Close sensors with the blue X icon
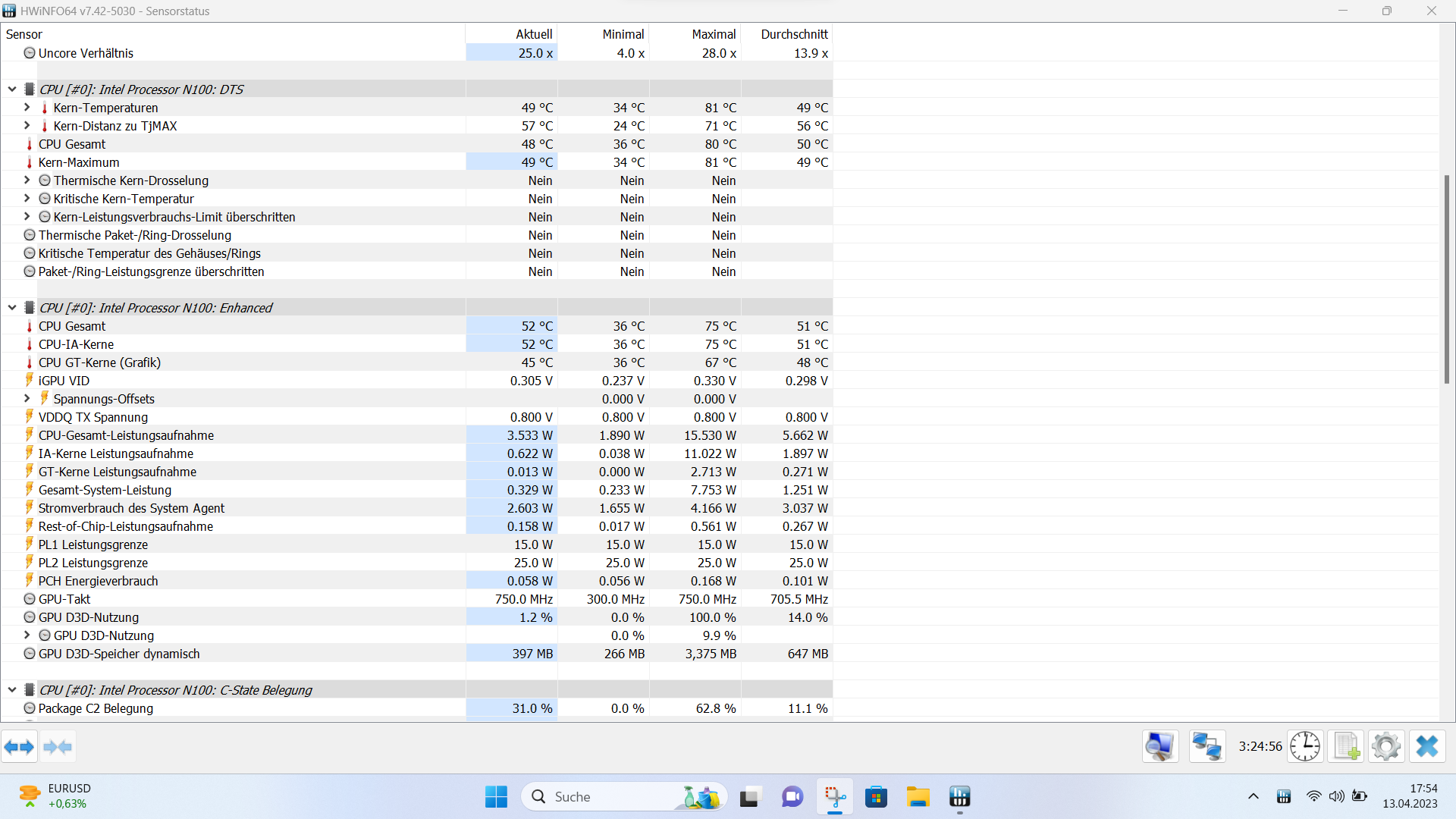Image resolution: width=1456 pixels, height=819 pixels. click(x=1427, y=747)
